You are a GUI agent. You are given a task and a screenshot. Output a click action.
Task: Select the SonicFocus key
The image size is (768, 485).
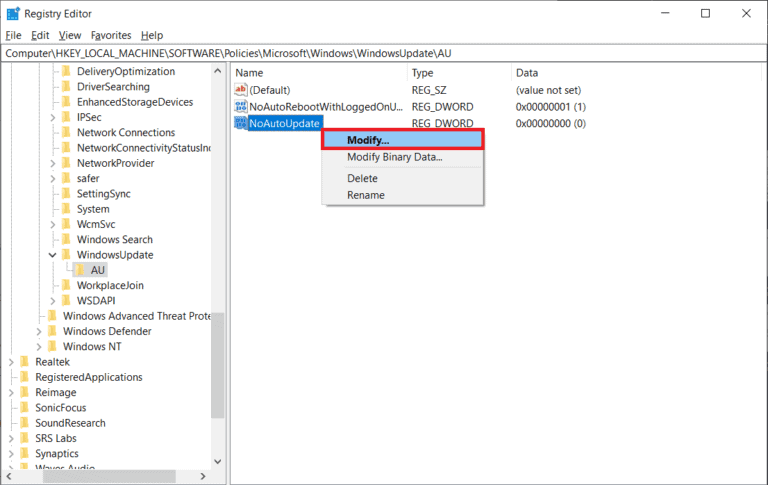click(61, 408)
